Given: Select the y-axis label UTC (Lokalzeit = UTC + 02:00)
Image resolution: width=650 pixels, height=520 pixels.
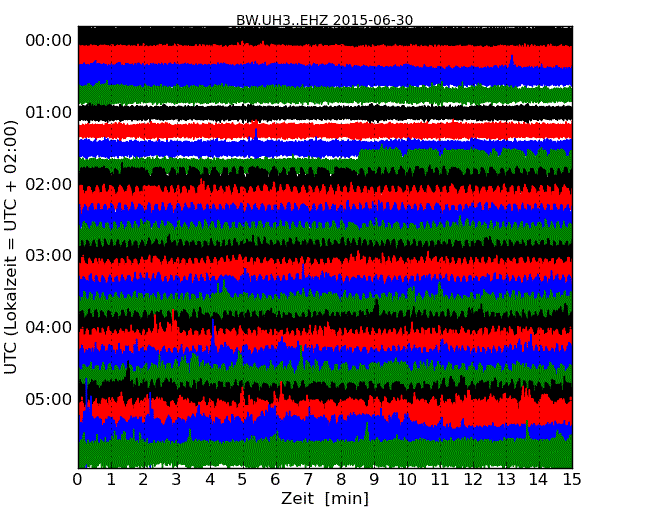Looking at the screenshot, I should pyautogui.click(x=11, y=247).
